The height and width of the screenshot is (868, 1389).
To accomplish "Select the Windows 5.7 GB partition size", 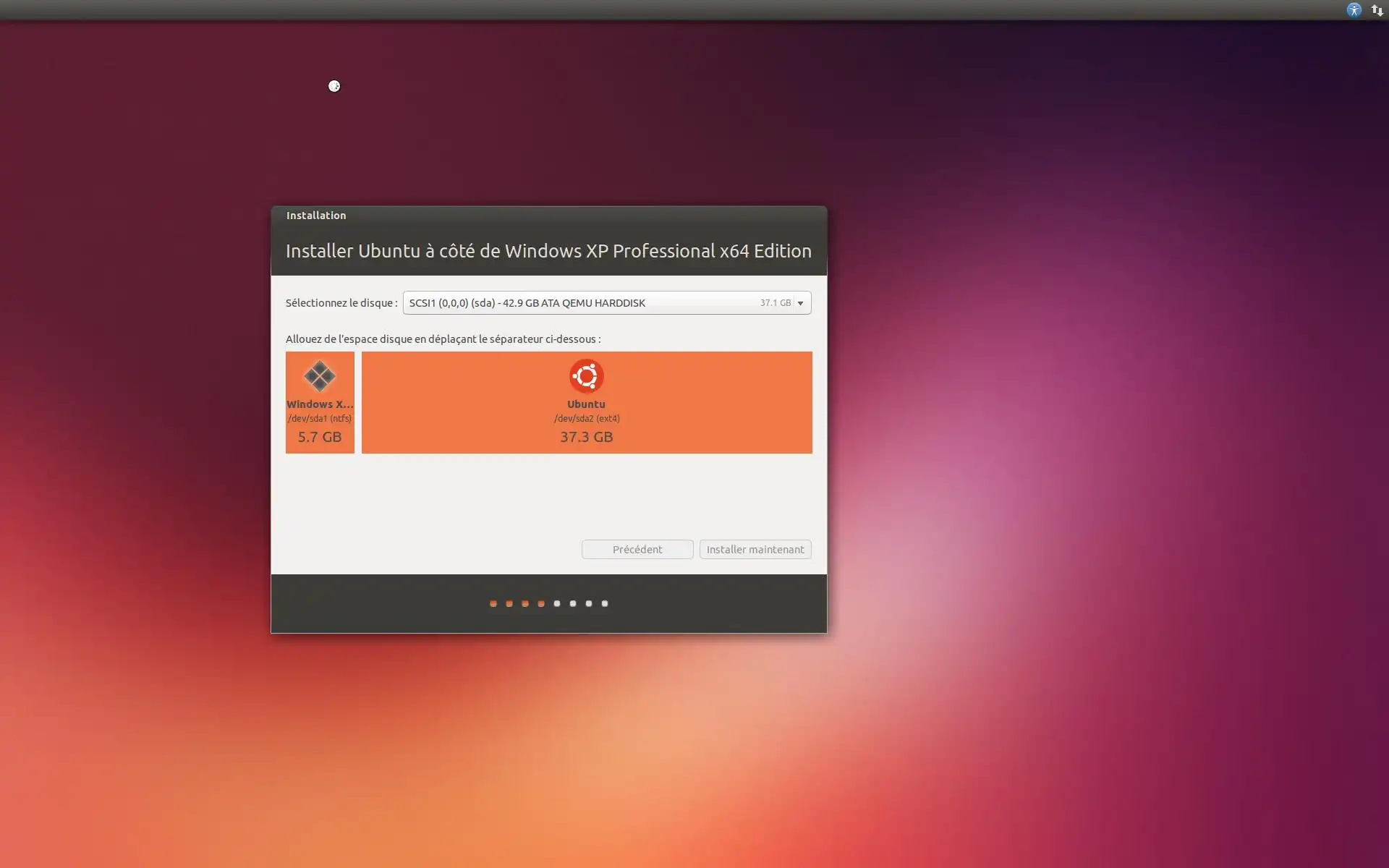I will tap(319, 437).
